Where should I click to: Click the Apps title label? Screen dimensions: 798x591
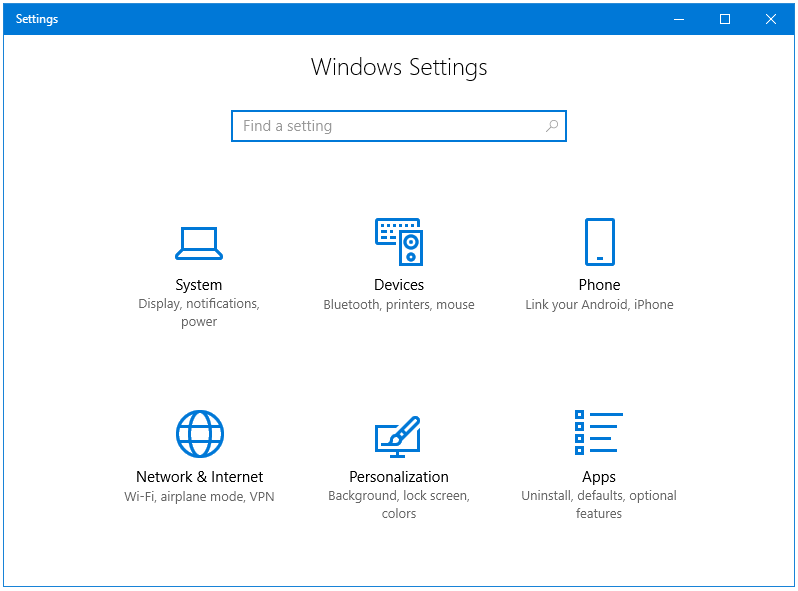[x=599, y=477]
